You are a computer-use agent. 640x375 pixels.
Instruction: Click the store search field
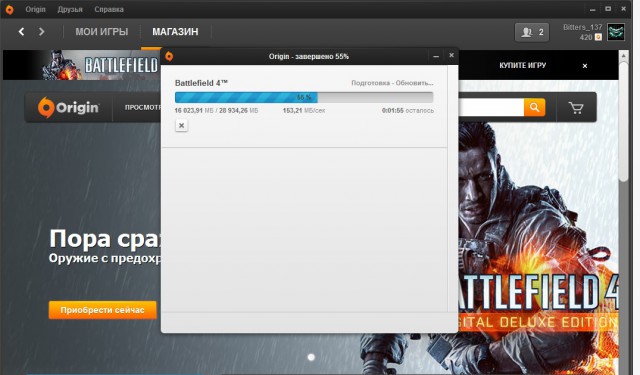(x=491, y=107)
